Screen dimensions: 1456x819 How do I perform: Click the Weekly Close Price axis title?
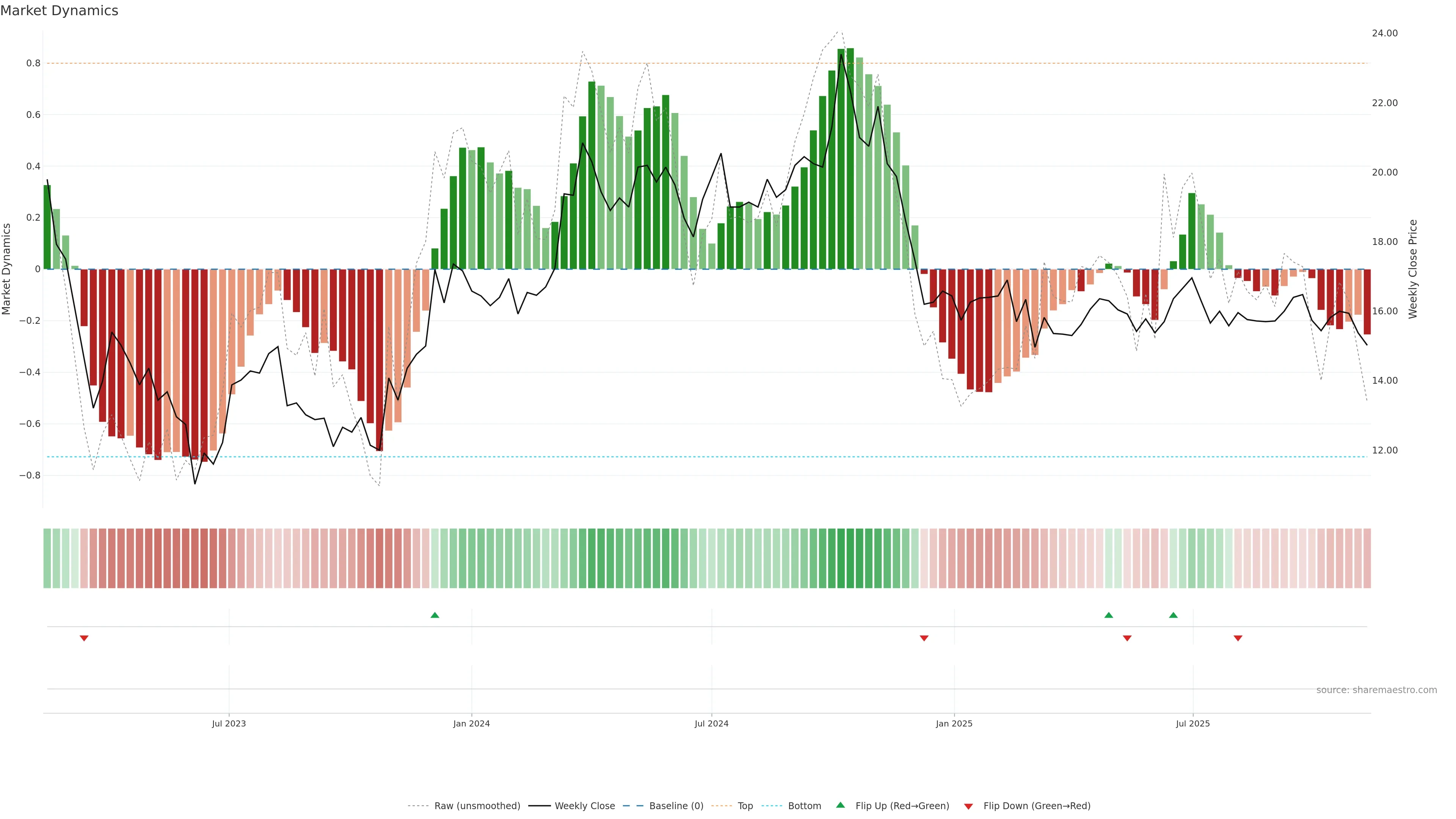1413,269
